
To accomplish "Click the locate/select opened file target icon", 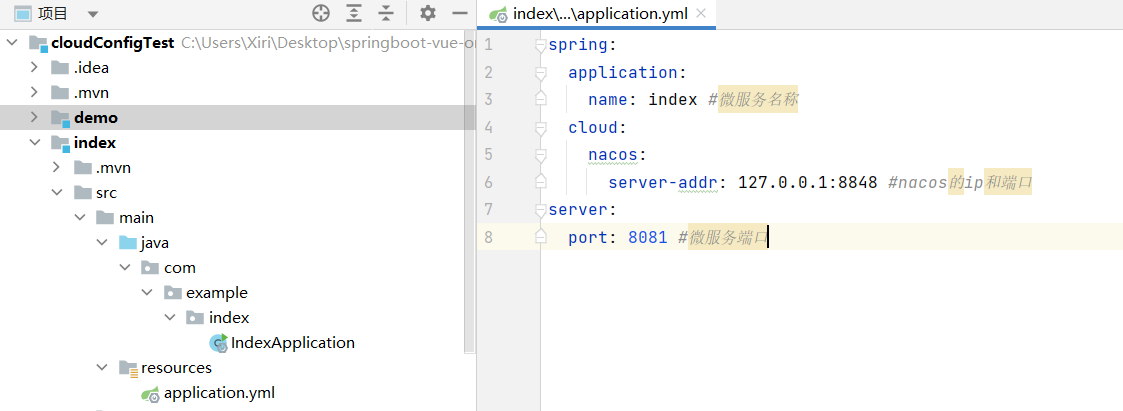I will 321,13.
